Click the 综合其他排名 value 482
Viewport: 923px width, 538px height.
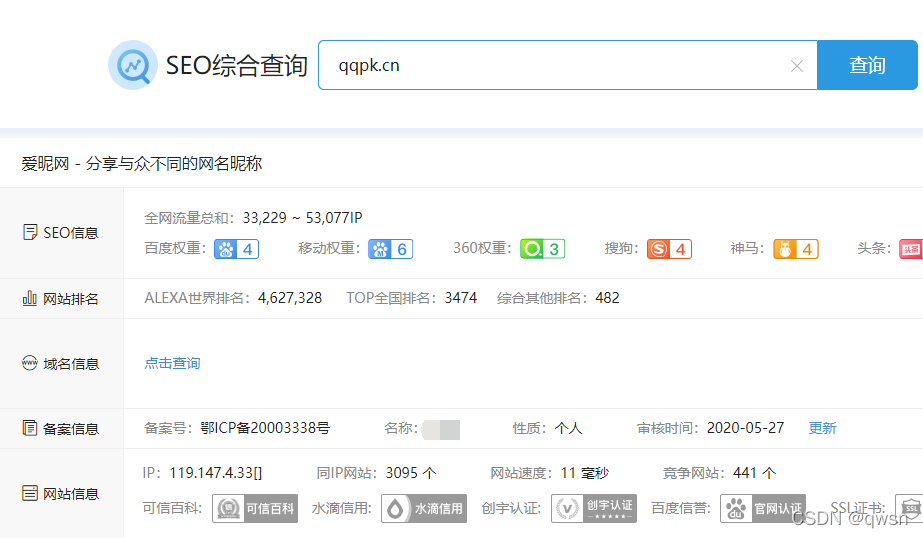point(607,298)
